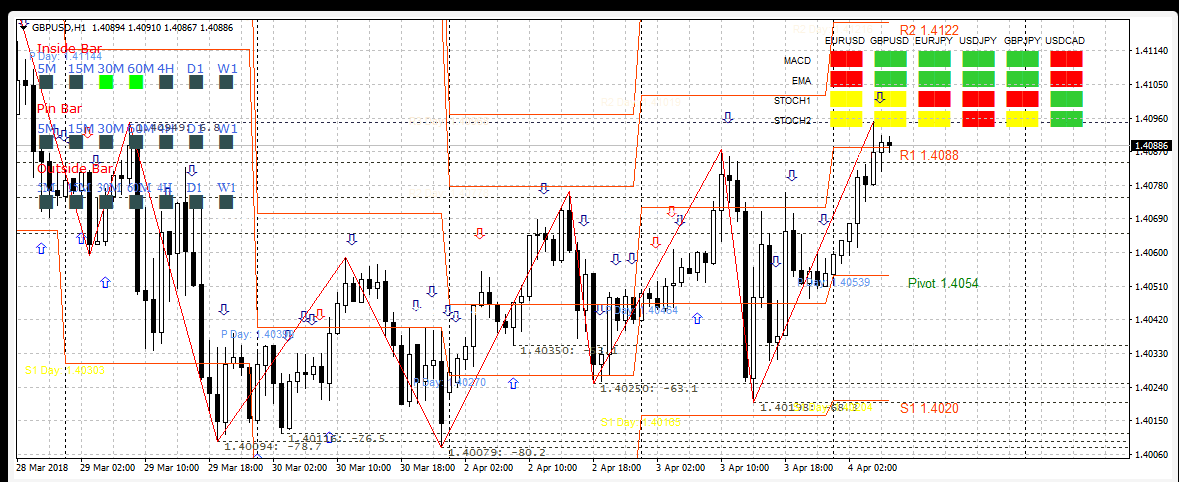This screenshot has height=482, width=1179.
Task: Click the red STOCH1 cell for EURJPY
Action: (935, 99)
